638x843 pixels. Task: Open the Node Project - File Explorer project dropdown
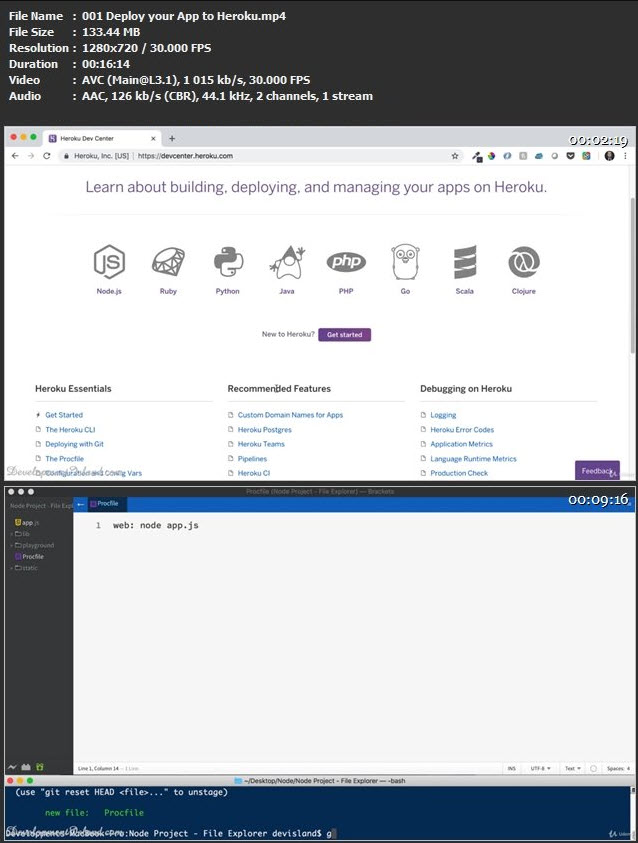point(41,506)
